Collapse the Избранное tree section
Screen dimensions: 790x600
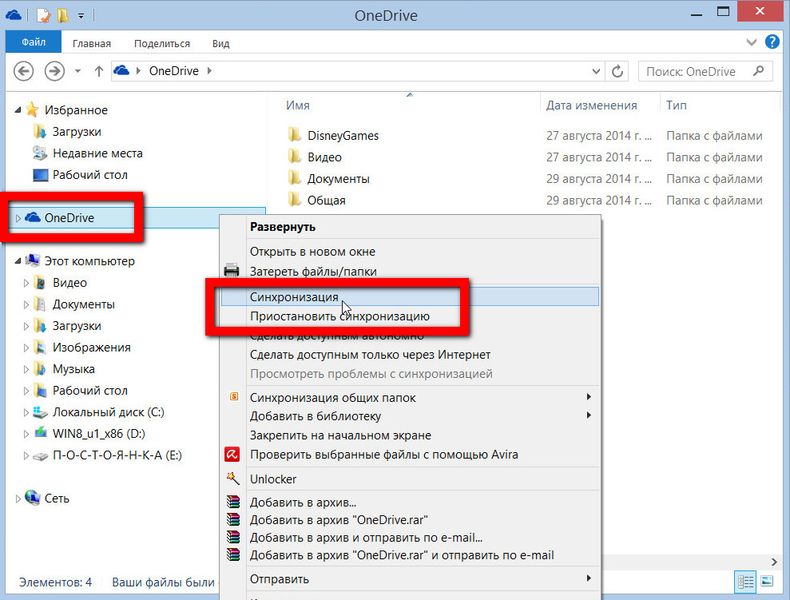[x=18, y=110]
